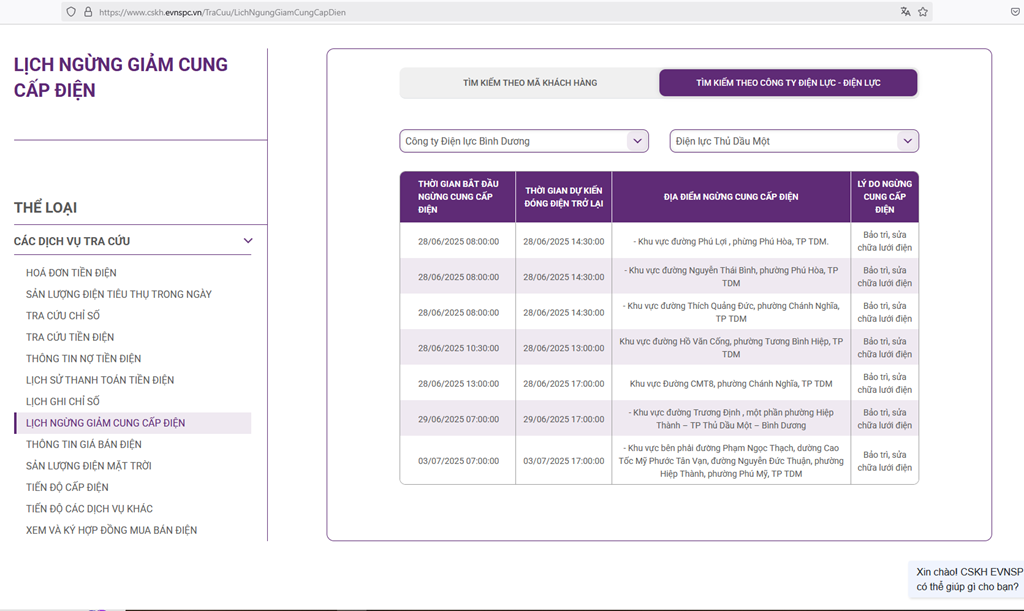Click the Thể loại section heading
Image resolution: width=1024 pixels, height=611 pixels.
45,208
